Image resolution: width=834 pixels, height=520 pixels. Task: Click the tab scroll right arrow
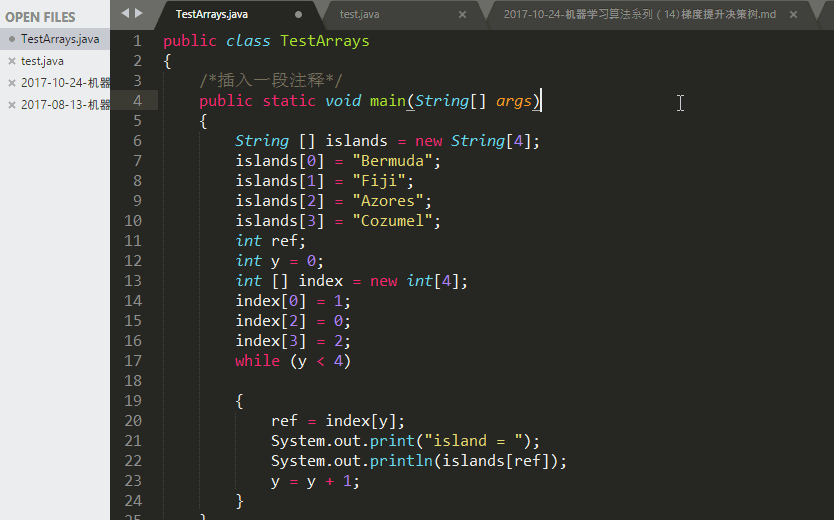pos(139,13)
